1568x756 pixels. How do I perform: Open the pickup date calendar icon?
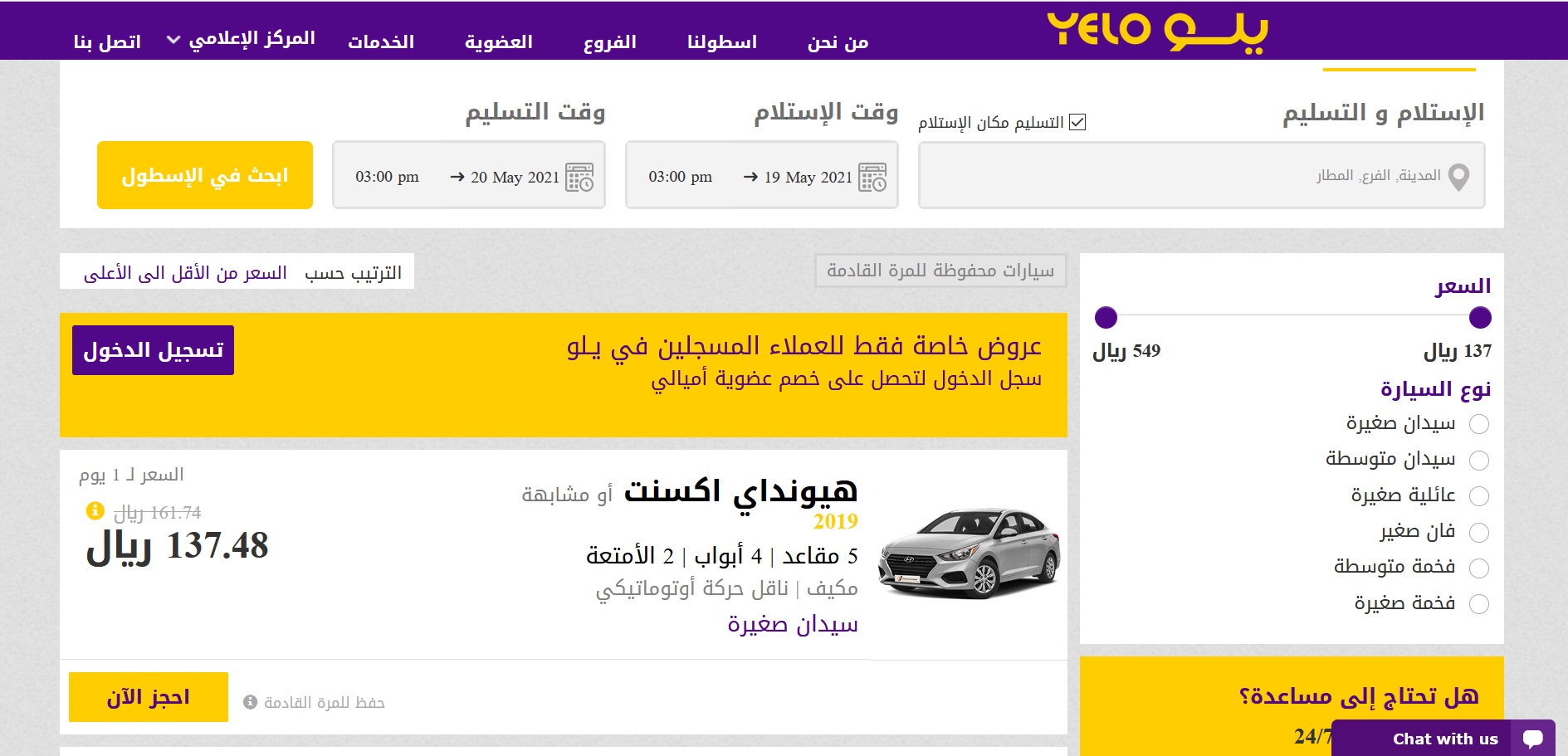(872, 177)
